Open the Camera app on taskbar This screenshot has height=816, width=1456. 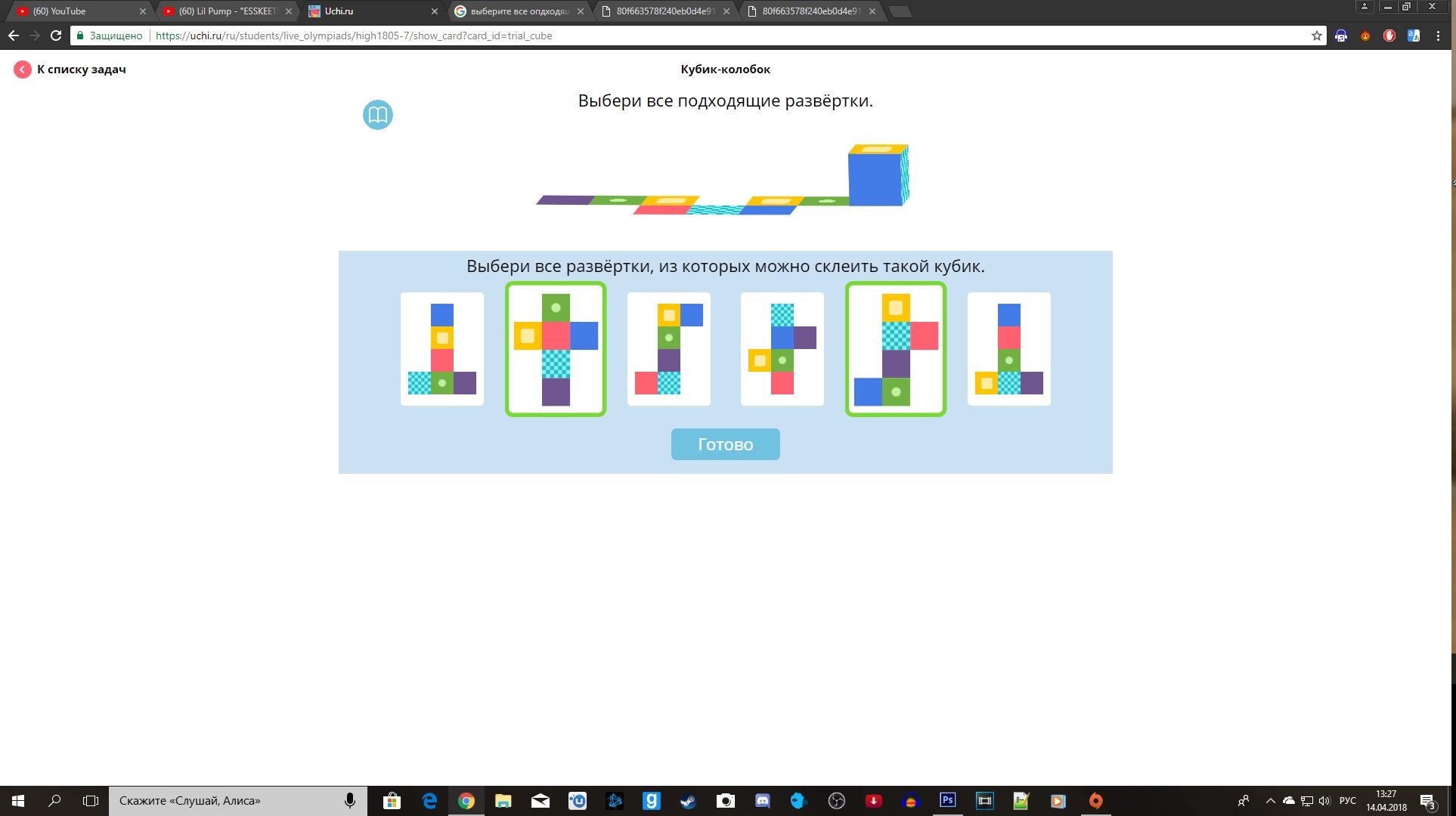pos(725,801)
